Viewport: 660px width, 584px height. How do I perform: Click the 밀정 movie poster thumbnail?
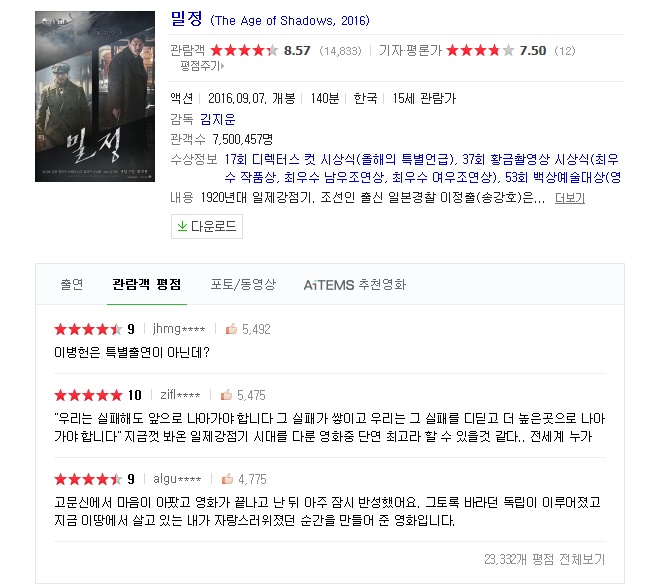pyautogui.click(x=95, y=96)
